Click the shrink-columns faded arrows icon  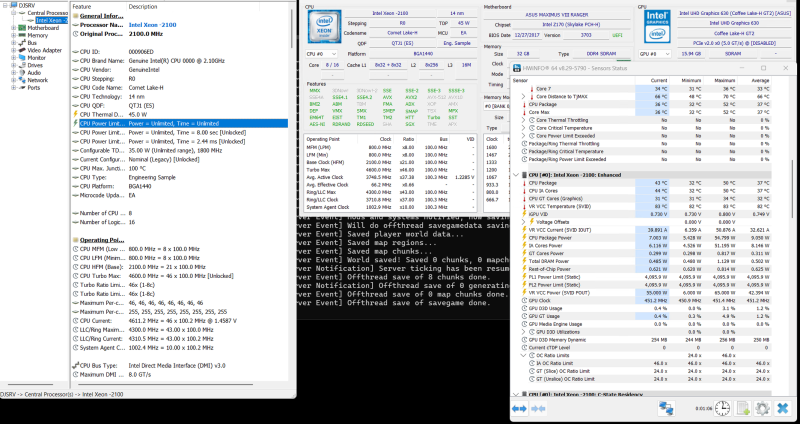538,409
